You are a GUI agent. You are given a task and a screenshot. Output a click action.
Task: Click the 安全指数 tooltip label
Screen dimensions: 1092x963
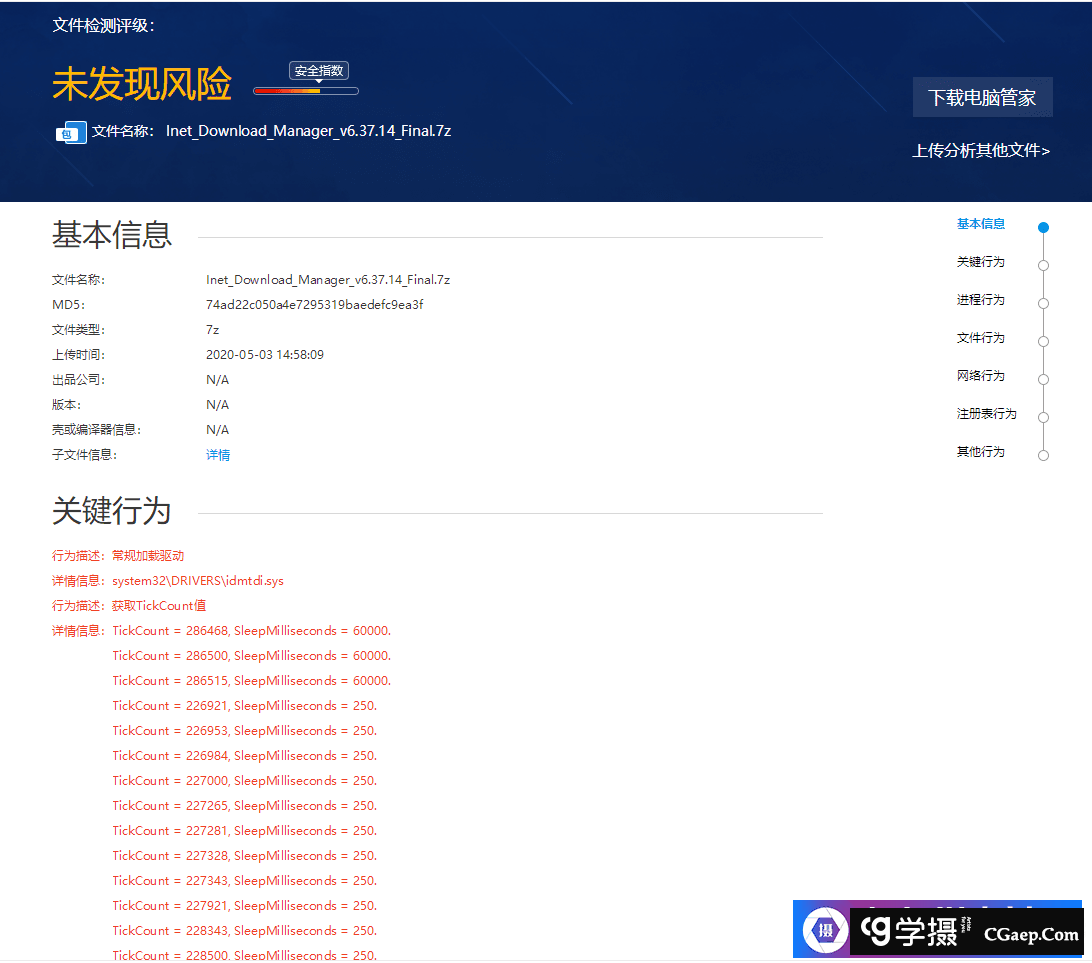pyautogui.click(x=319, y=71)
